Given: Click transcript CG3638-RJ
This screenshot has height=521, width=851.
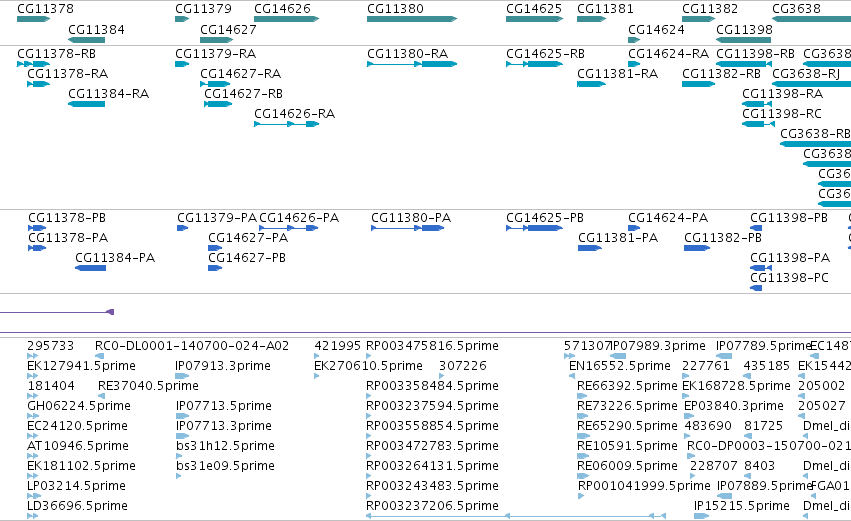Looking at the screenshot, I should [806, 74].
